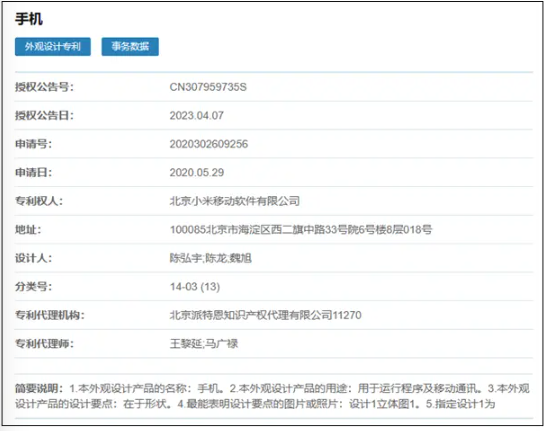Image resolution: width=548 pixels, height=431 pixels.
Task: Select the 分类号 label
Action: (x=33, y=287)
